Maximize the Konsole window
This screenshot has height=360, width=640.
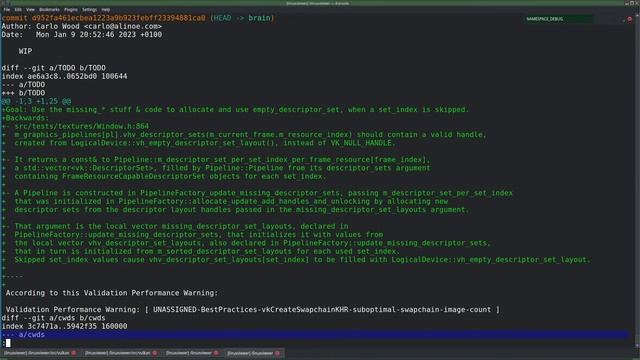pyautogui.click(x=632, y=3)
